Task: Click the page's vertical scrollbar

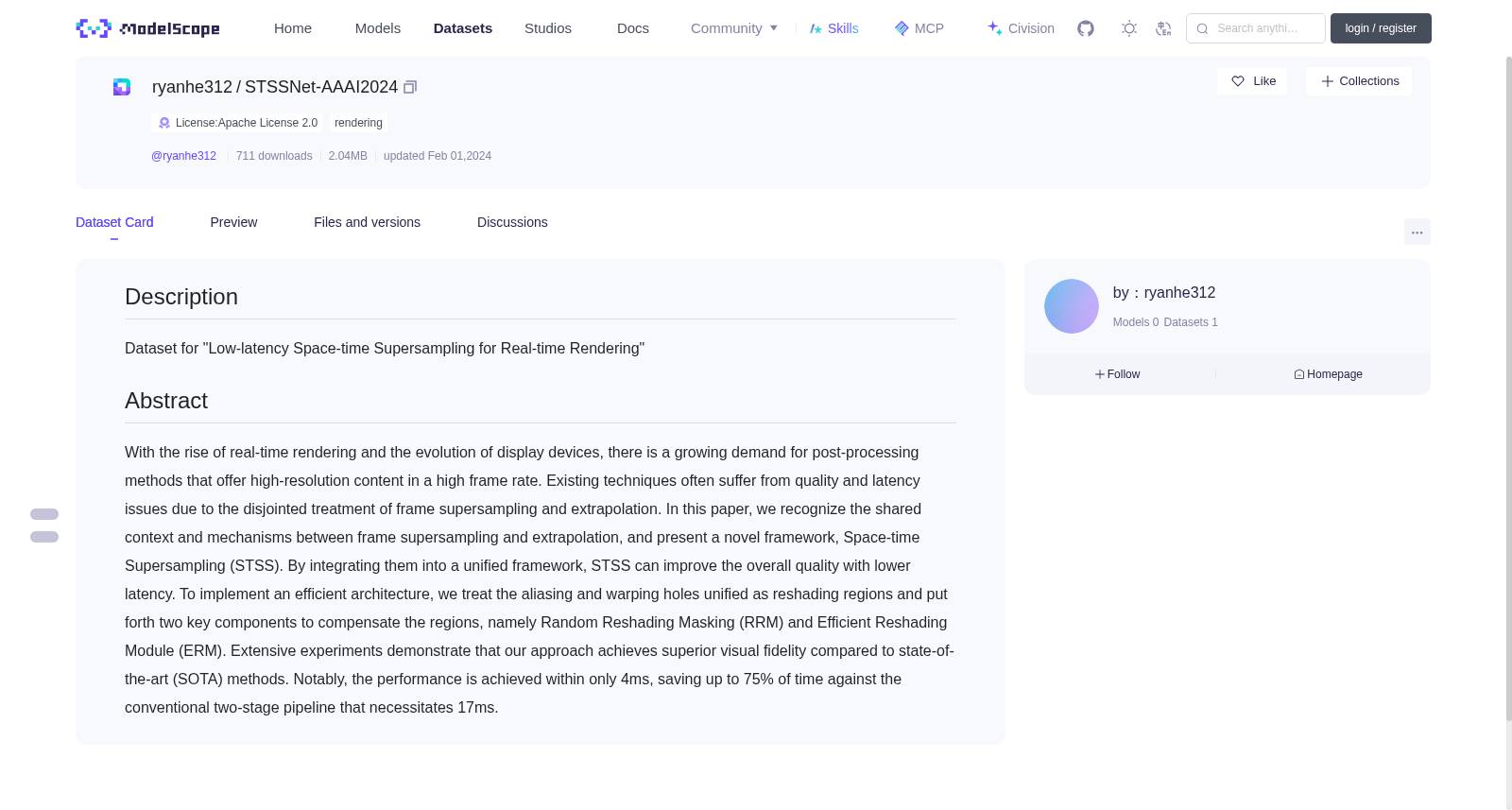Action: tap(1508, 388)
